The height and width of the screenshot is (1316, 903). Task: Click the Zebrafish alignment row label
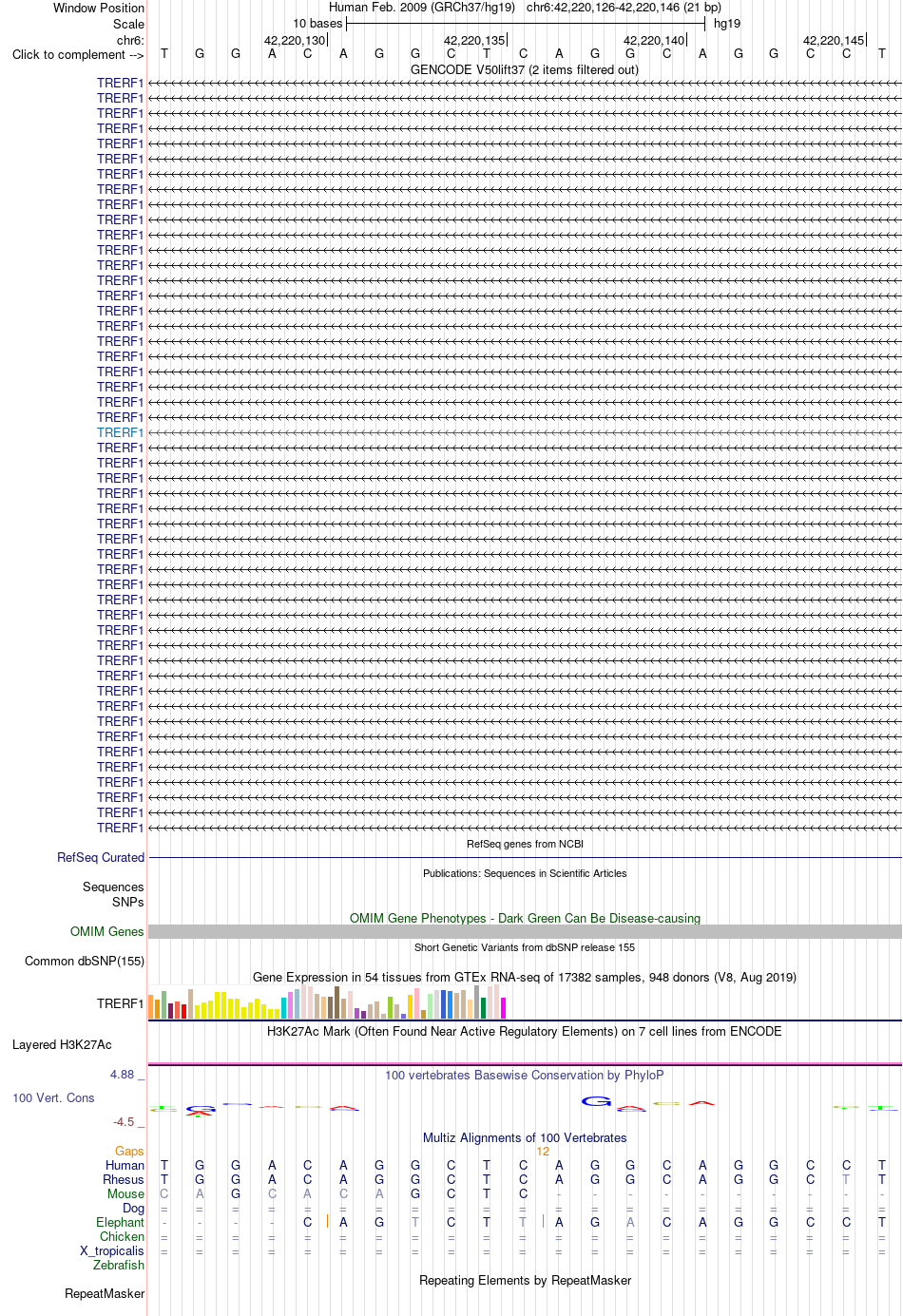(x=119, y=1265)
